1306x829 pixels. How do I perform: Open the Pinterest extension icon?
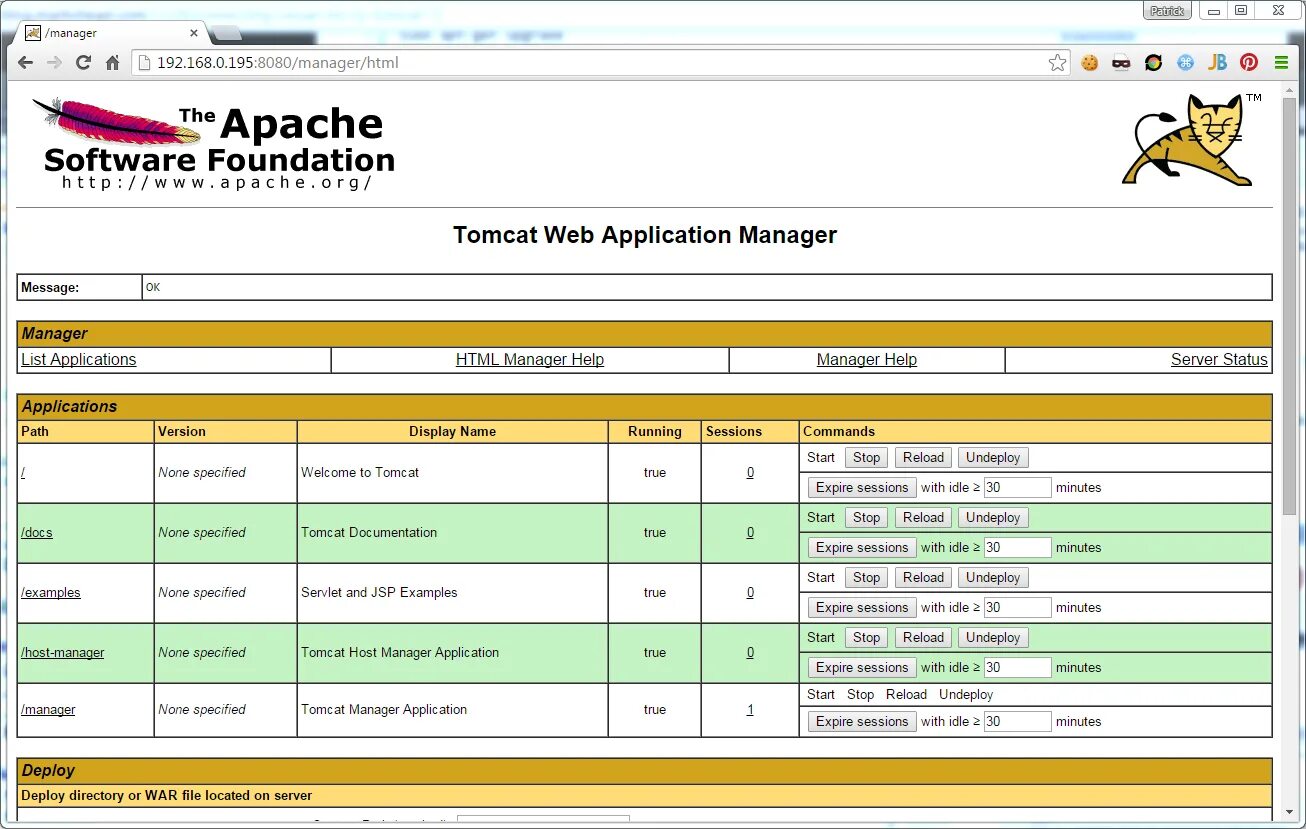[1249, 62]
